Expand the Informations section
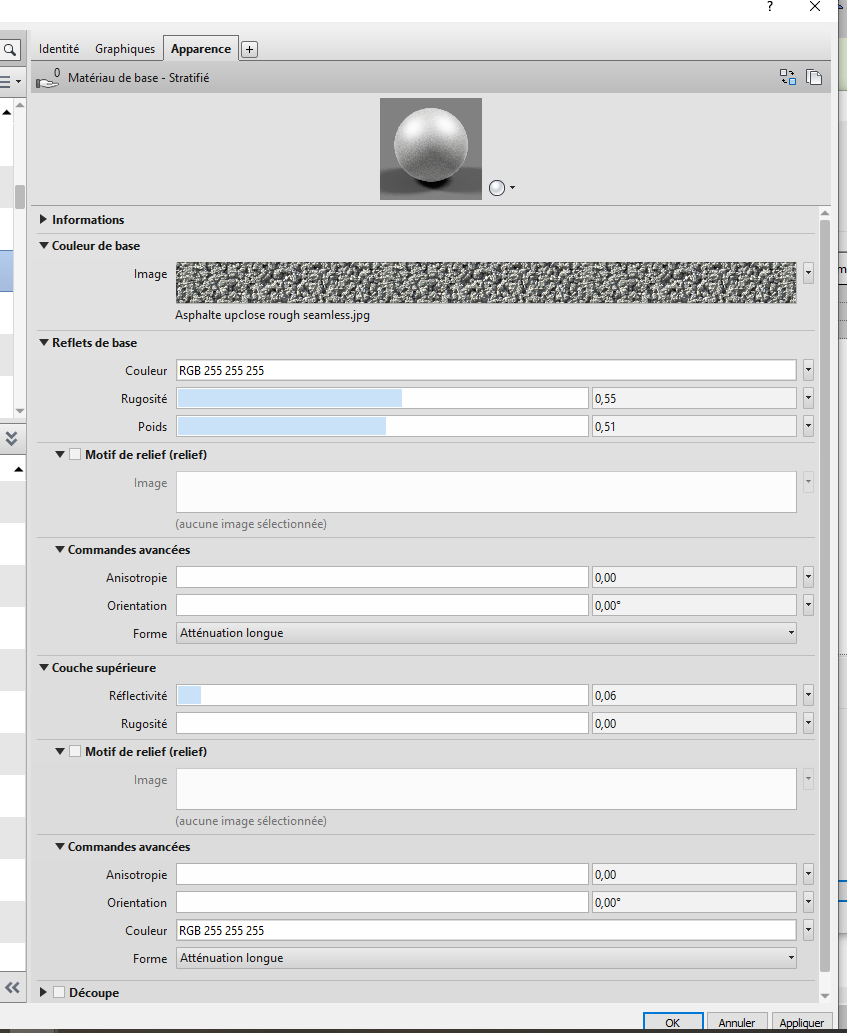This screenshot has width=847, height=1033. [43, 219]
